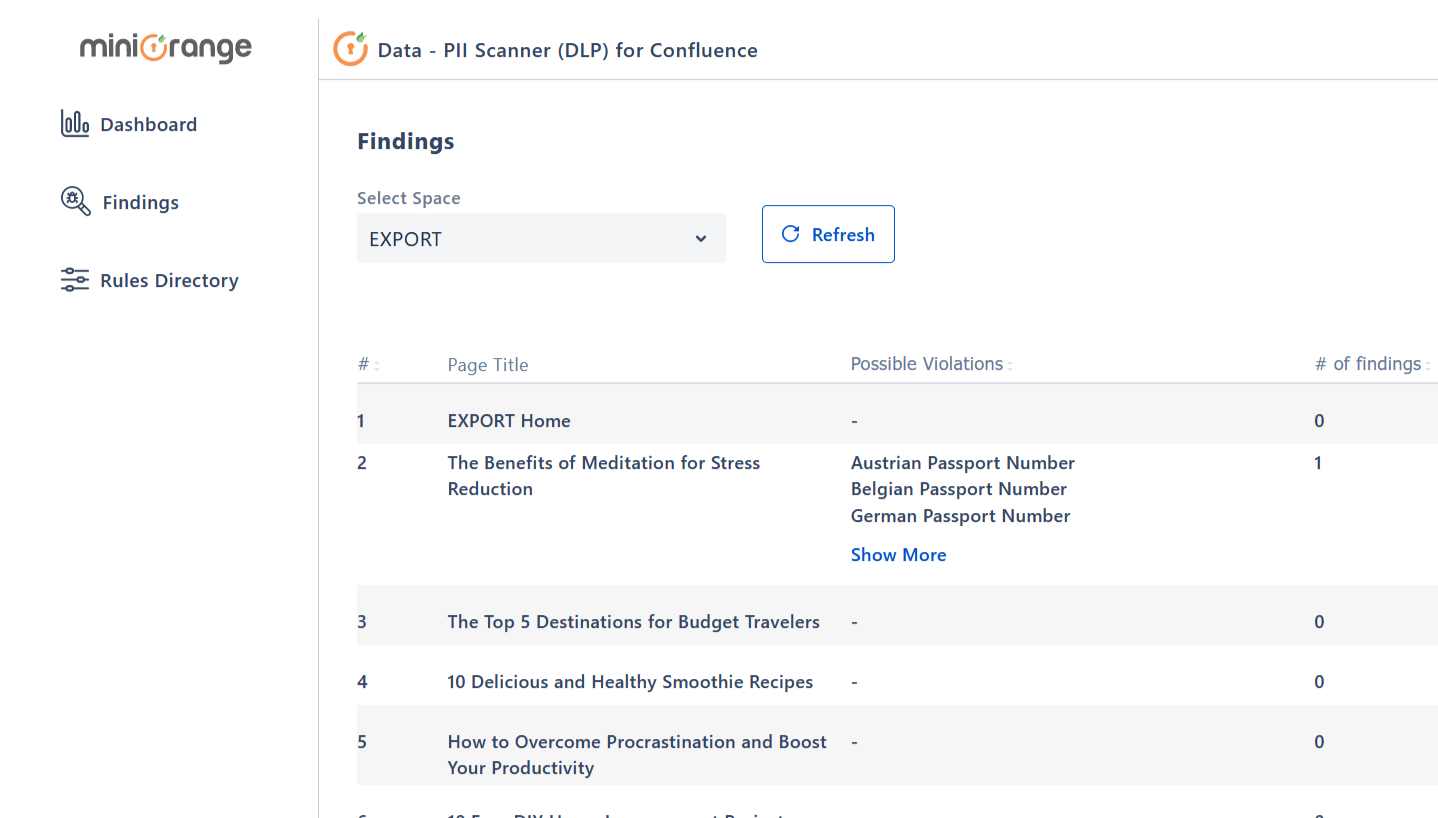Click the Dashboard bar chart icon

point(75,124)
